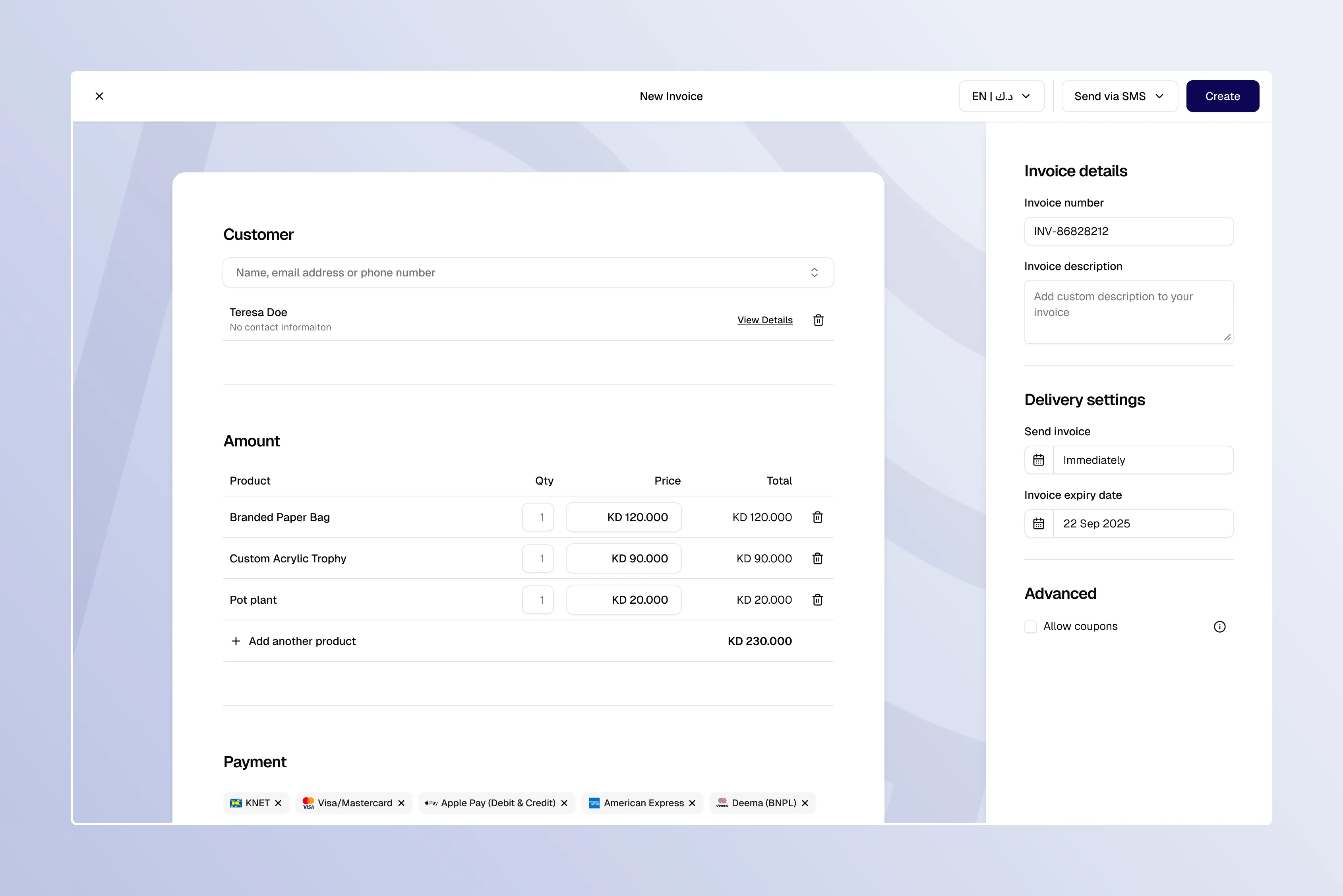
Task: Click the Pot plant product name
Action: [x=253, y=599]
